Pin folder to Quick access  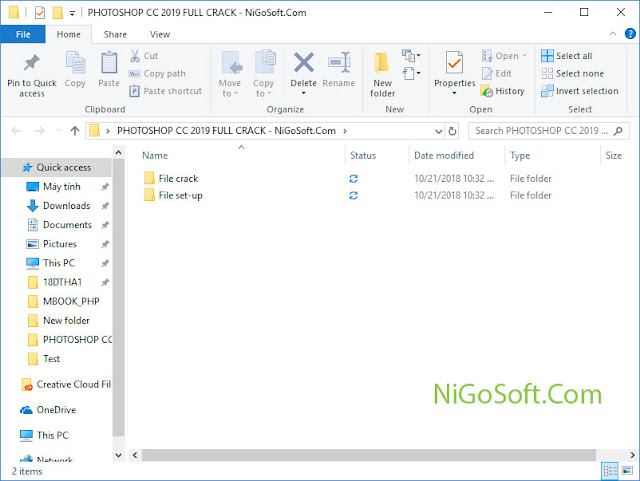pos(31,75)
